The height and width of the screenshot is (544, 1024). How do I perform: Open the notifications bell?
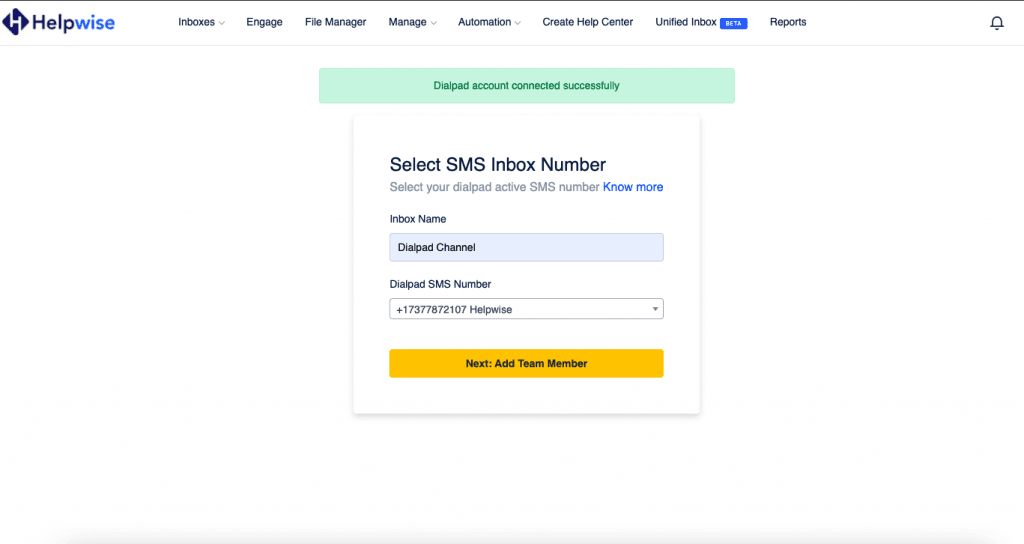pyautogui.click(x=996, y=23)
